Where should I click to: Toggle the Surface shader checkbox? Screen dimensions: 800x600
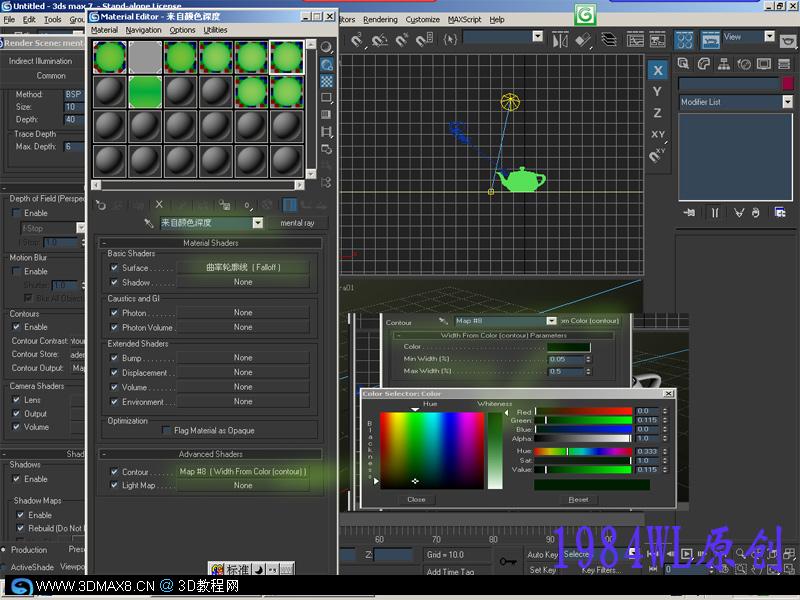[x=115, y=268]
